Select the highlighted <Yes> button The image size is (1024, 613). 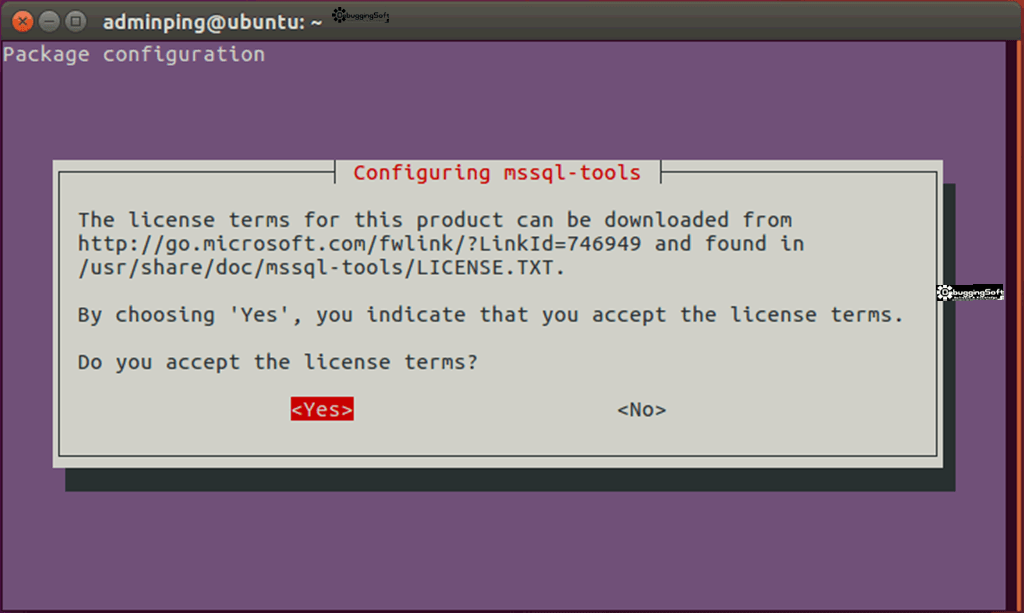coord(322,410)
